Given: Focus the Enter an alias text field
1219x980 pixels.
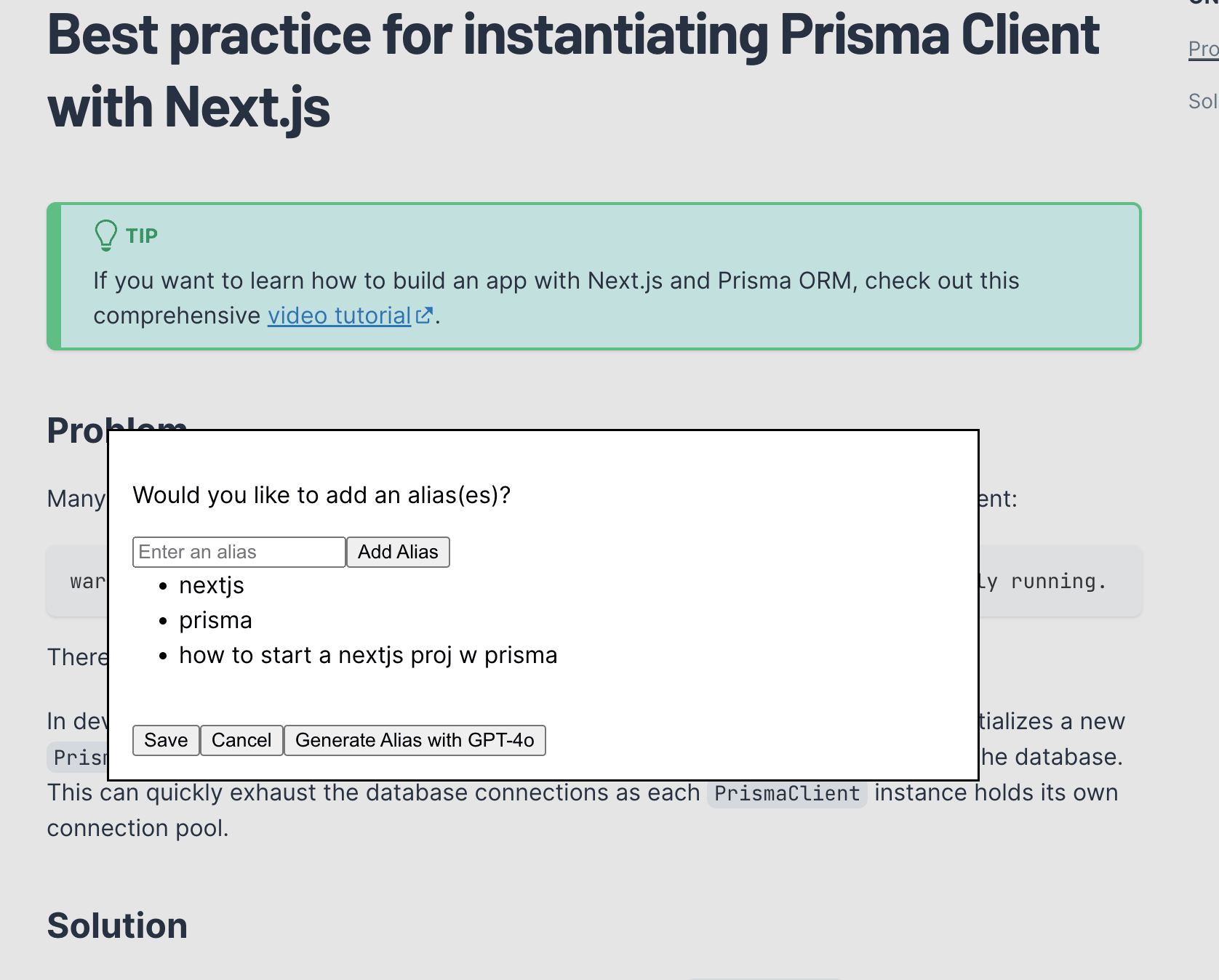Looking at the screenshot, I should coord(239,553).
